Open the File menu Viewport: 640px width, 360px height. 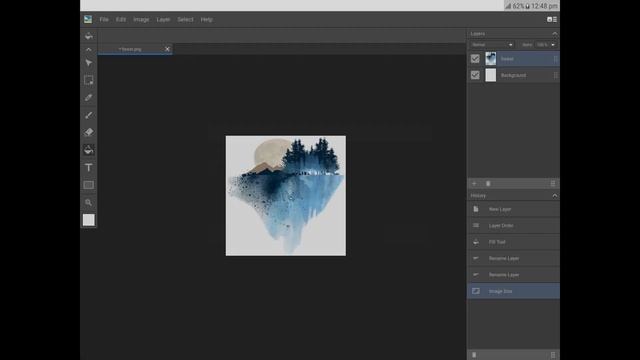[104, 19]
